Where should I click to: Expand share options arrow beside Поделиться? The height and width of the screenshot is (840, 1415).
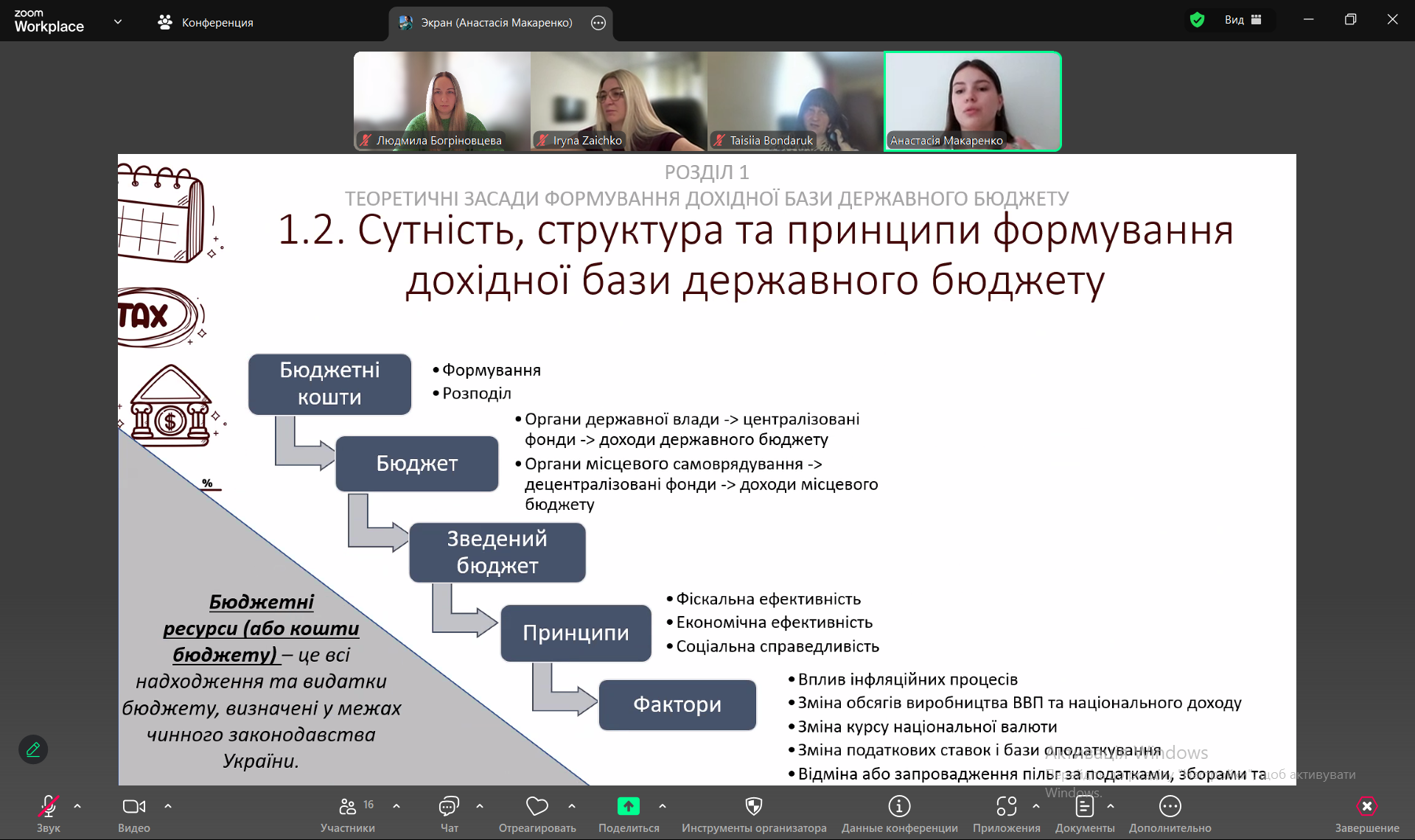click(x=663, y=806)
